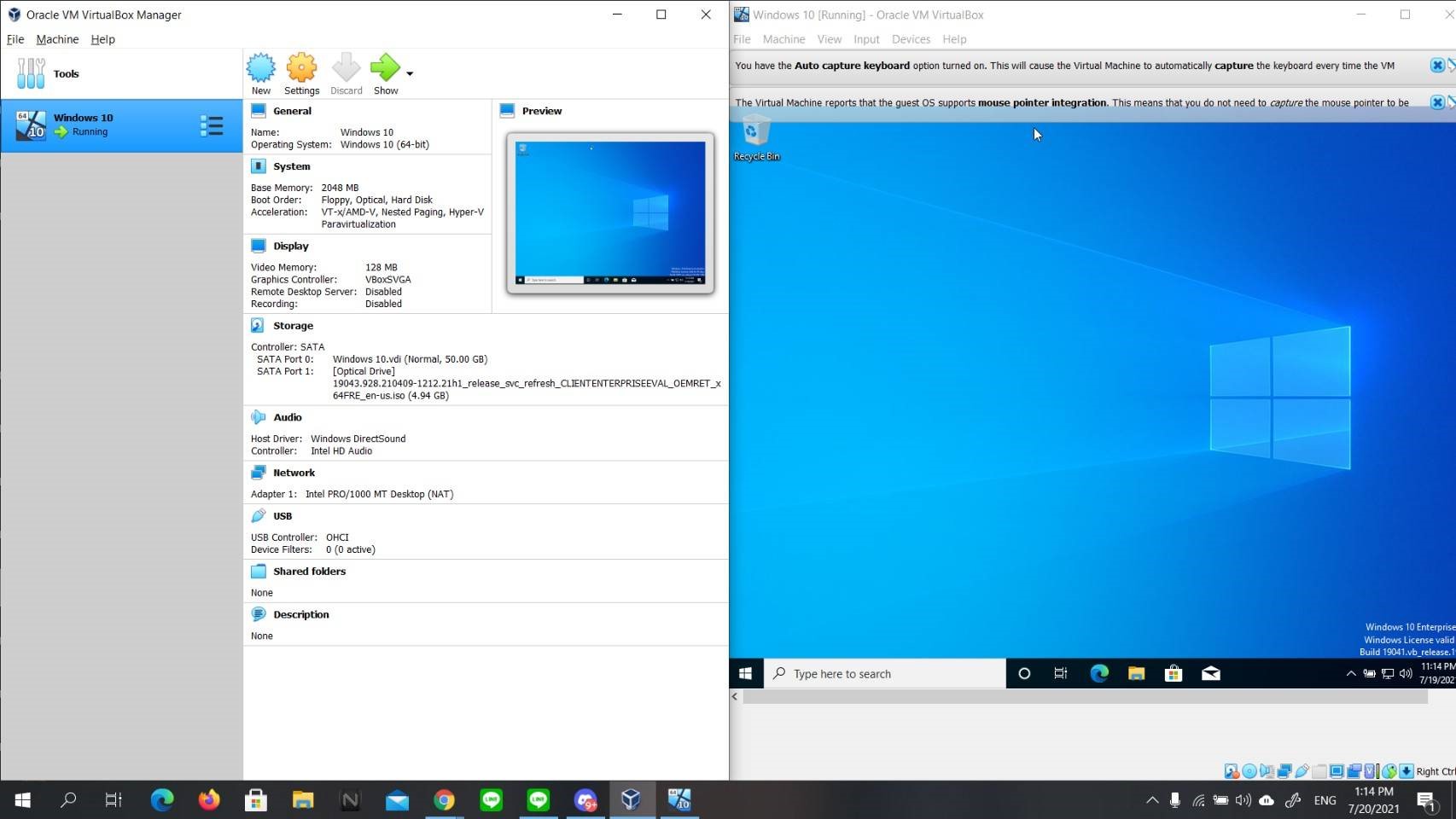Open the Show button dropdown arrow
The image size is (1456, 819).
pos(410,73)
